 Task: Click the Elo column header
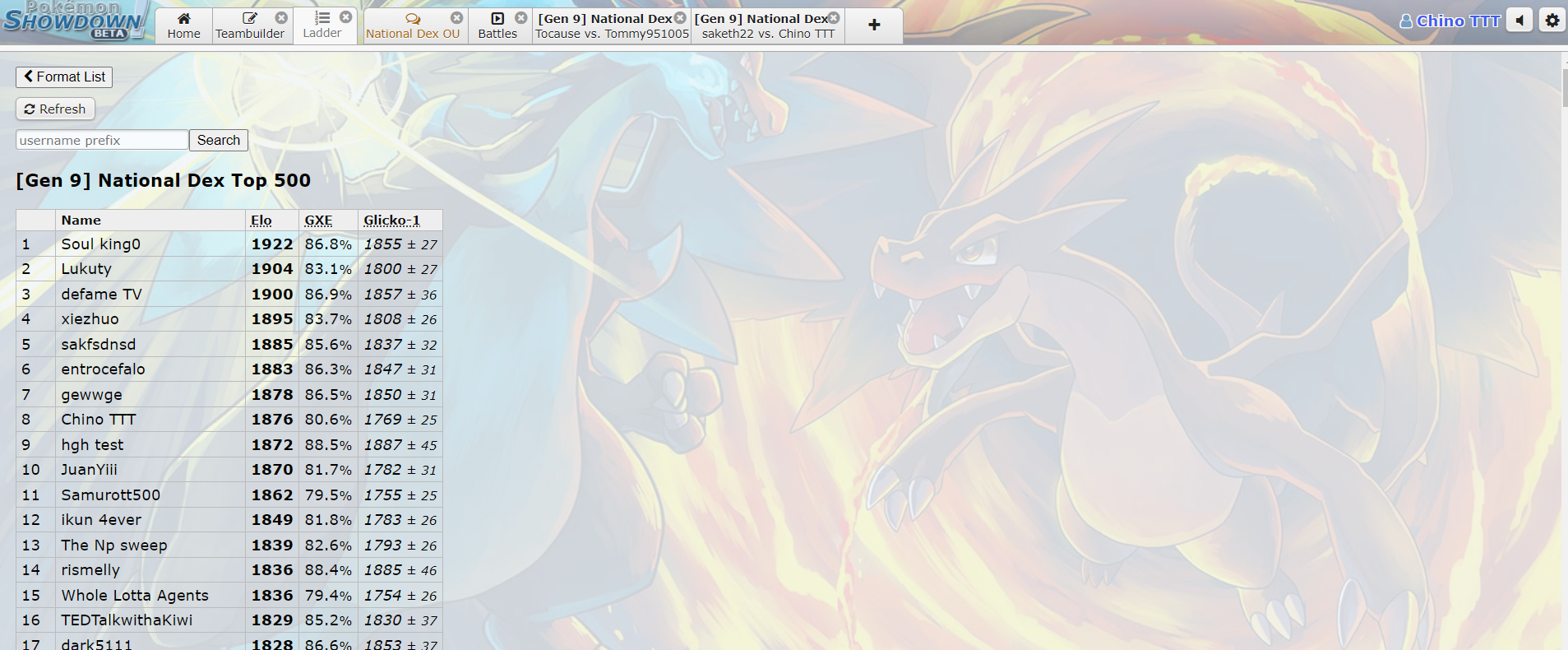261,220
